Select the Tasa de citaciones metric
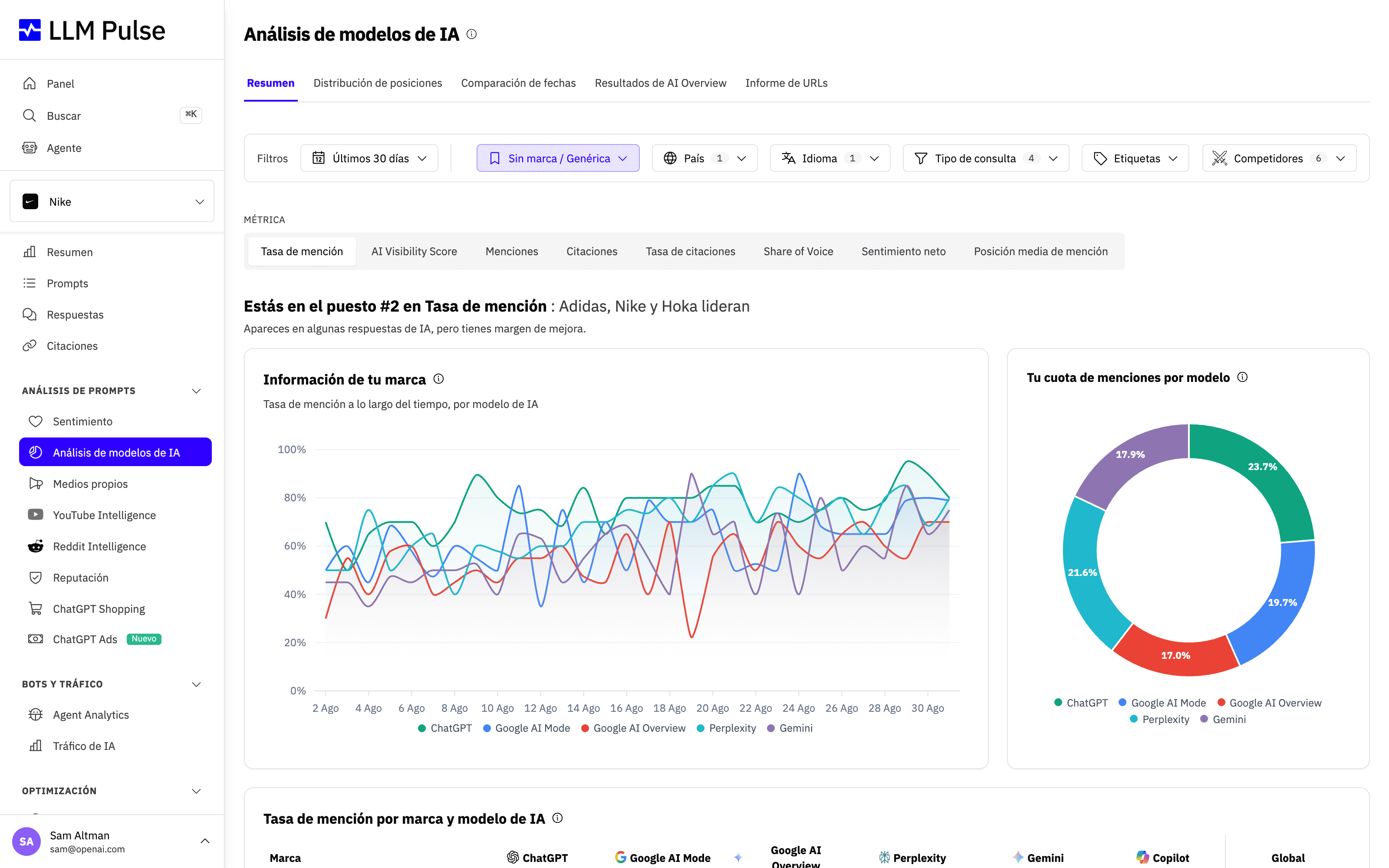Viewport: 1389px width, 868px height. pyautogui.click(x=690, y=251)
